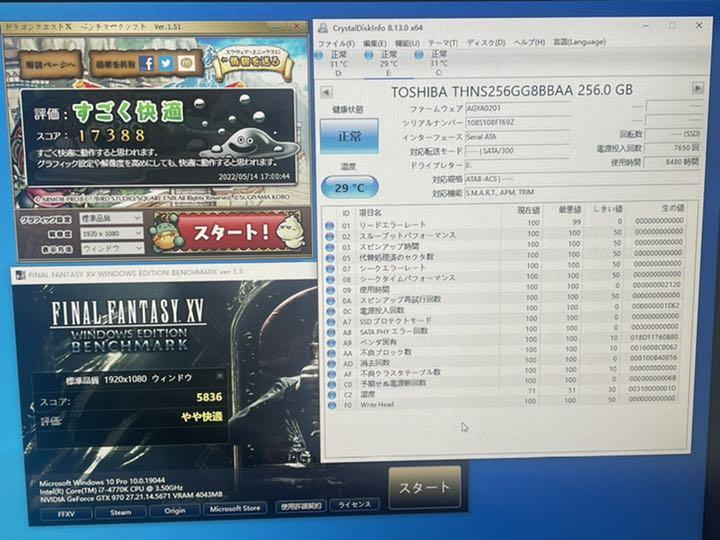This screenshot has height=540, width=720.
Task: Click status icon of 使用時間 row (ID 09)
Action: click(330, 290)
